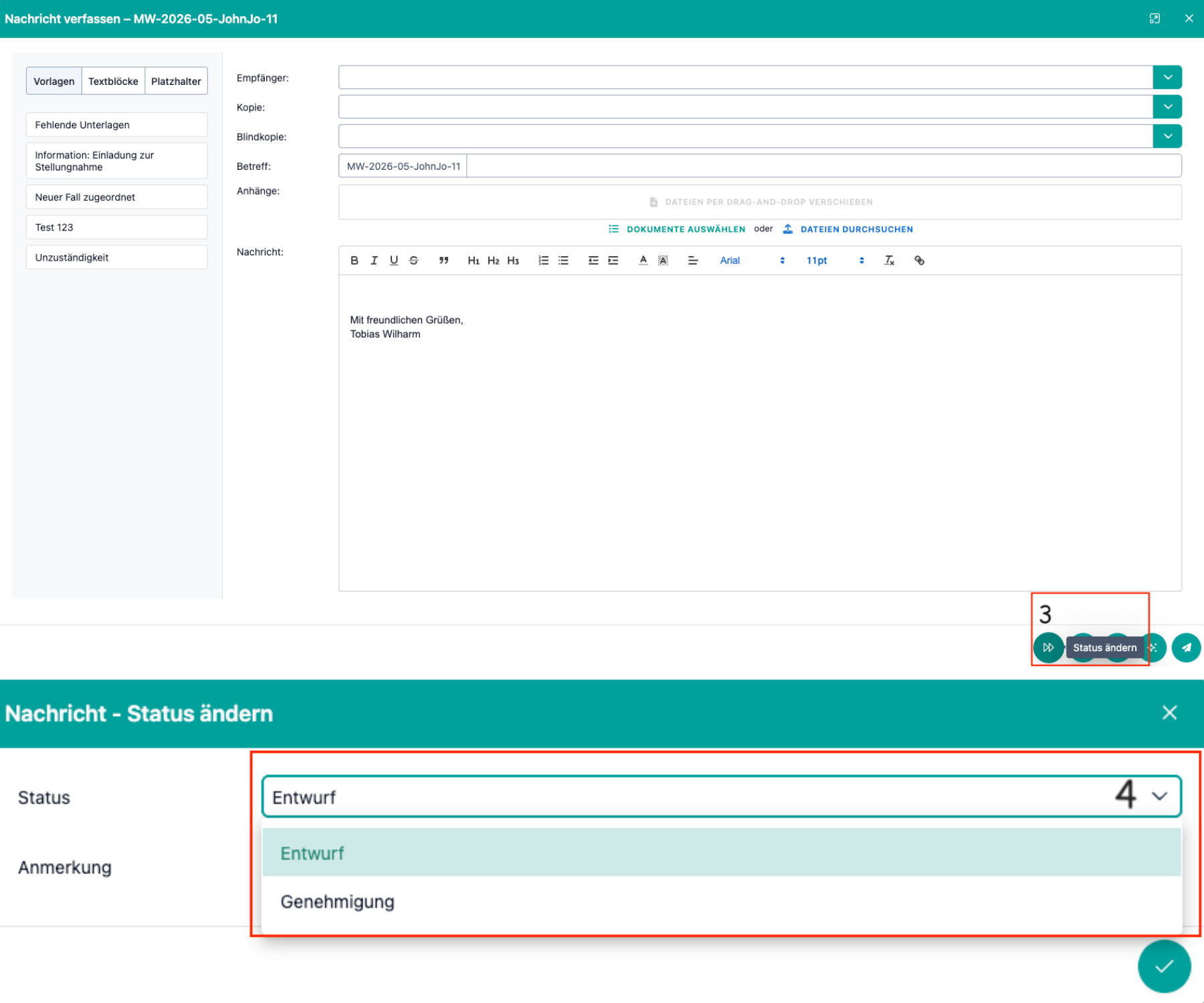Click into the Blindkopie input field
This screenshot has width=1204, height=1003.
tap(746, 136)
